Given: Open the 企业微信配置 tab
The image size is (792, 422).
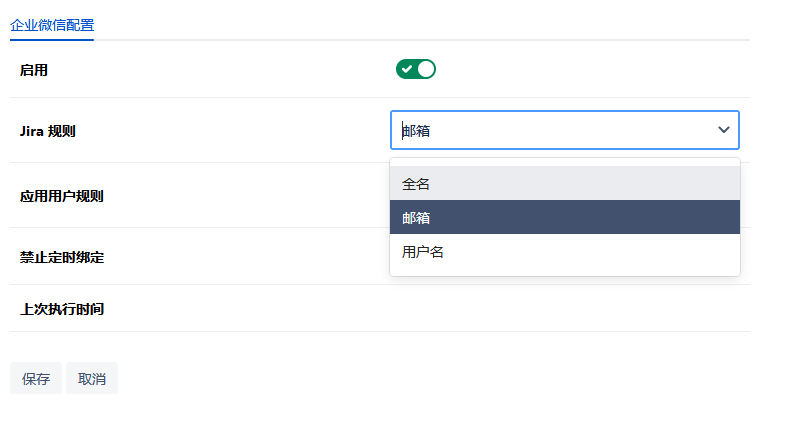Looking at the screenshot, I should point(52,25).
